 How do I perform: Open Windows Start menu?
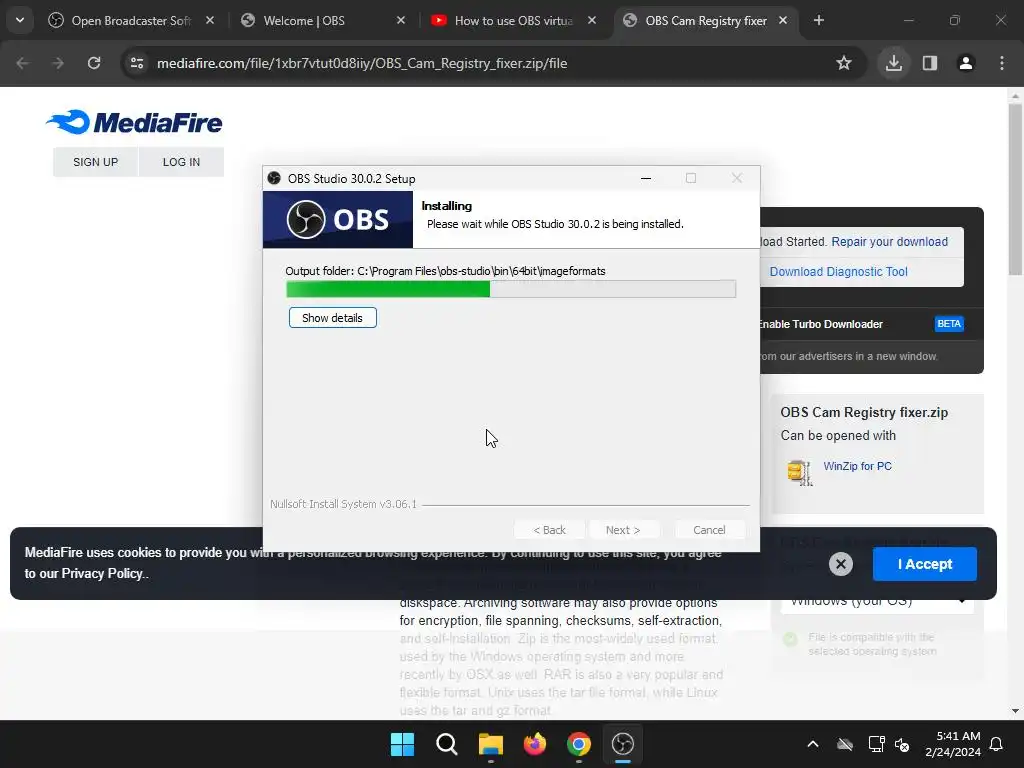402,744
